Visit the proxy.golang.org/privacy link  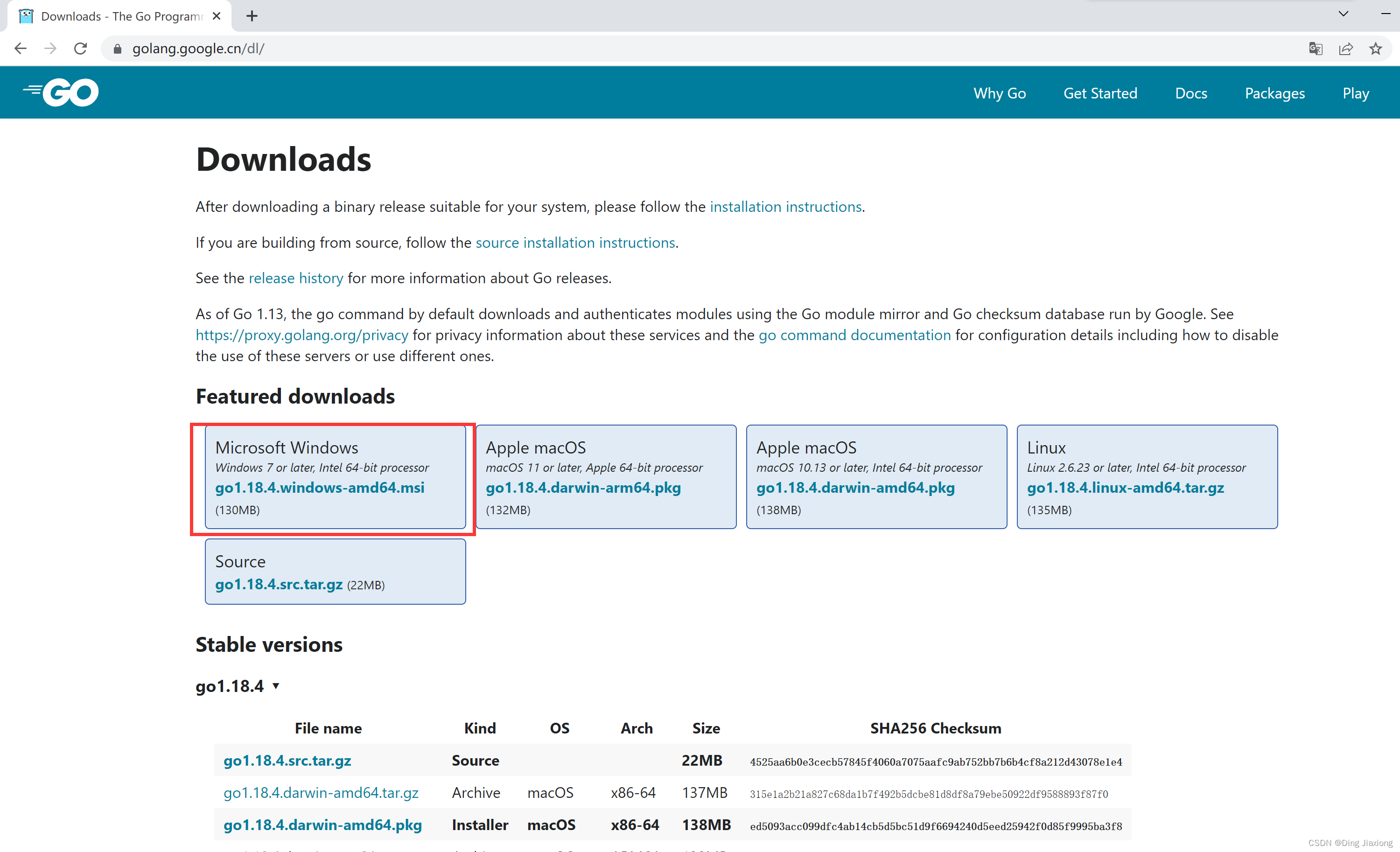coord(302,335)
